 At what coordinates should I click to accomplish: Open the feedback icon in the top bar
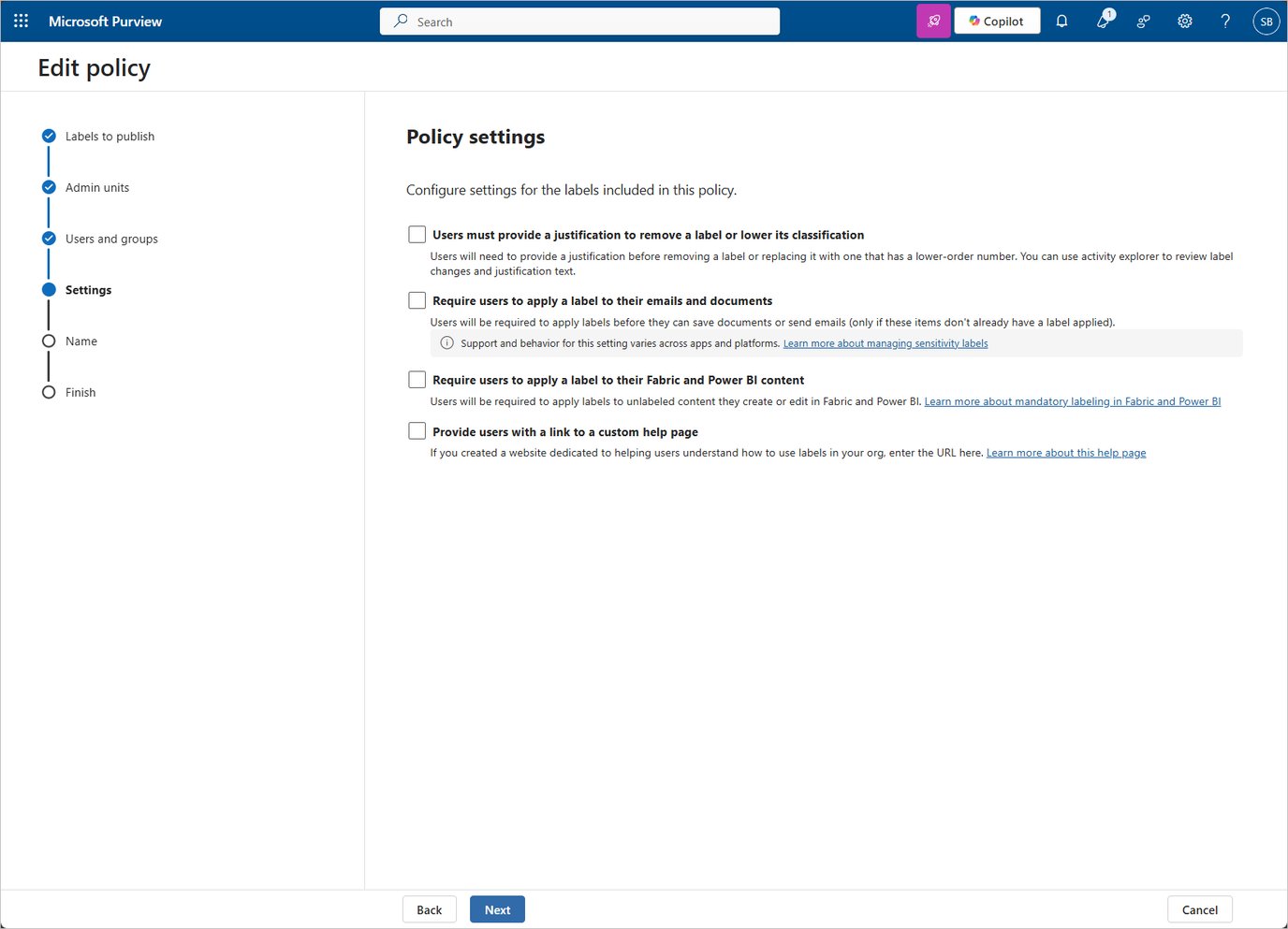tap(1143, 21)
